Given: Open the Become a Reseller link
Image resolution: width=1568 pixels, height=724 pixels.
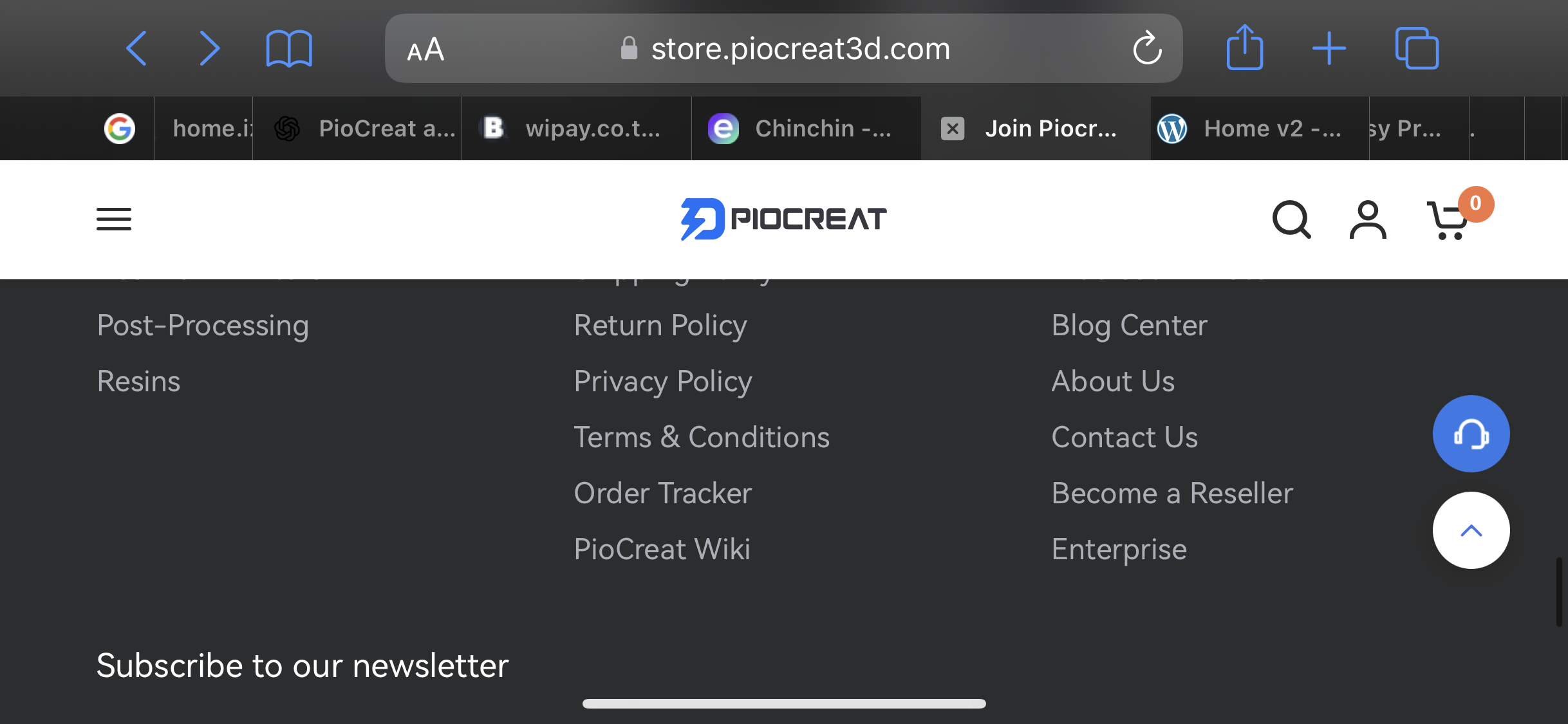Looking at the screenshot, I should pos(1172,493).
